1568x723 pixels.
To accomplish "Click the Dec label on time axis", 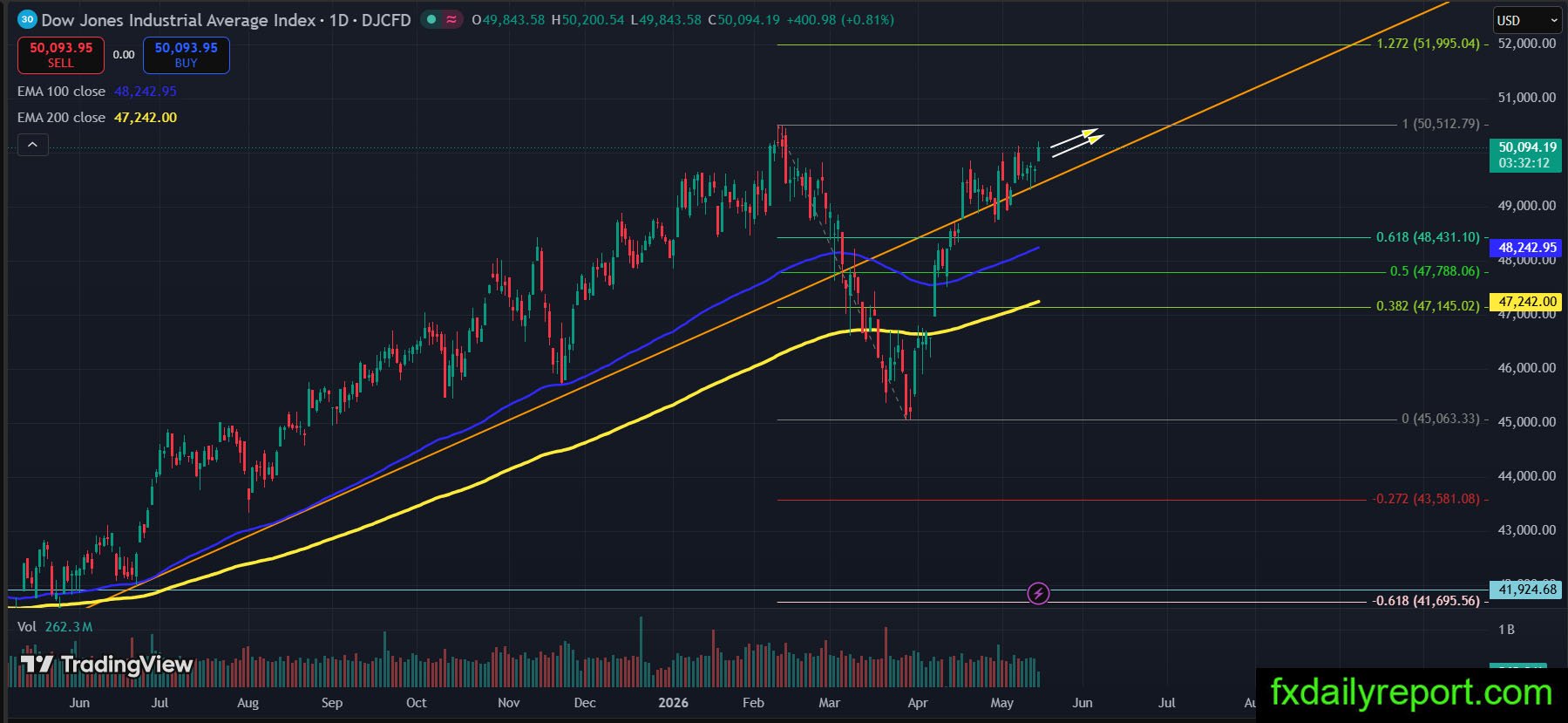I will pyautogui.click(x=585, y=703).
